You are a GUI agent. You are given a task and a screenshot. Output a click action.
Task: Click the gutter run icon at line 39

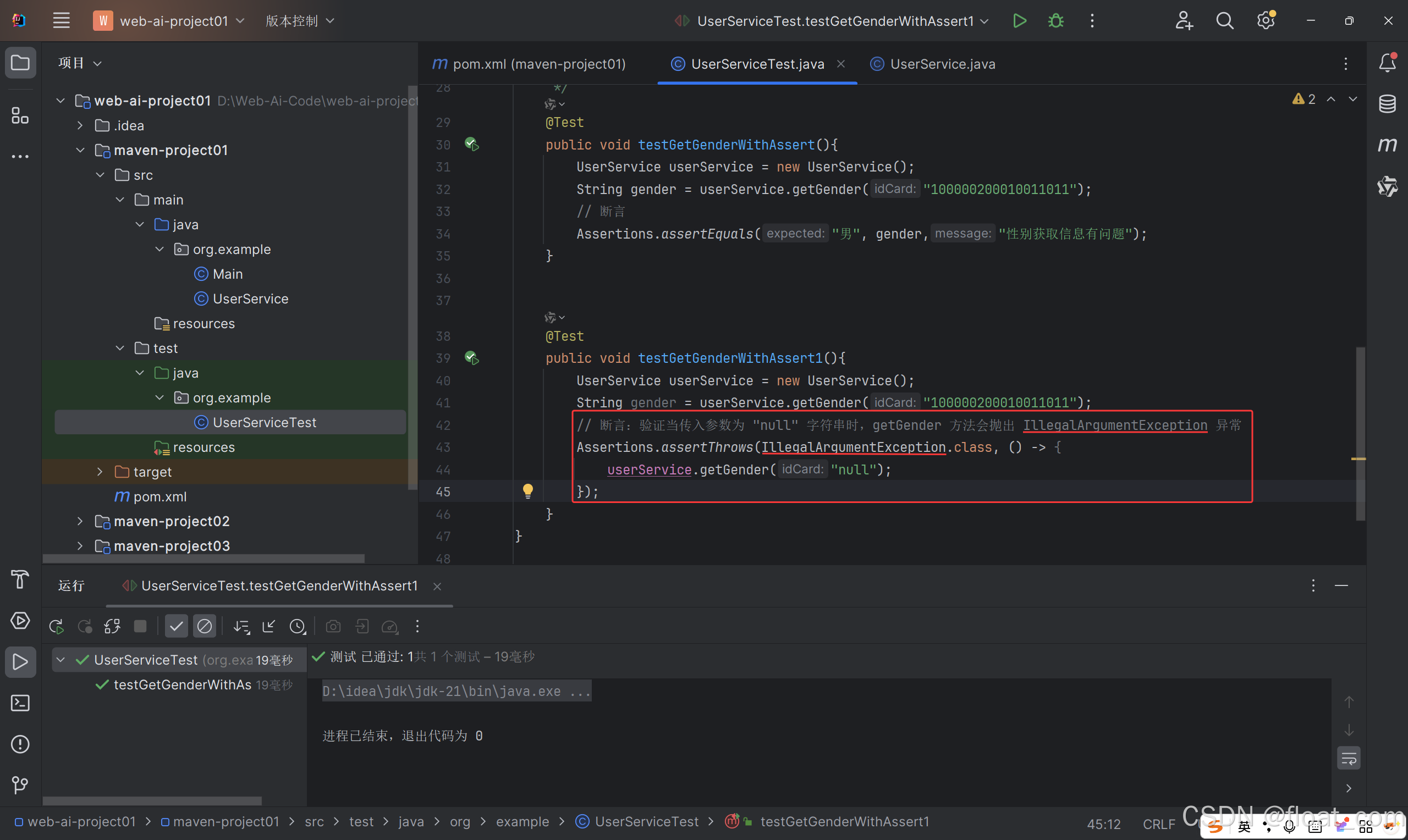(x=471, y=358)
